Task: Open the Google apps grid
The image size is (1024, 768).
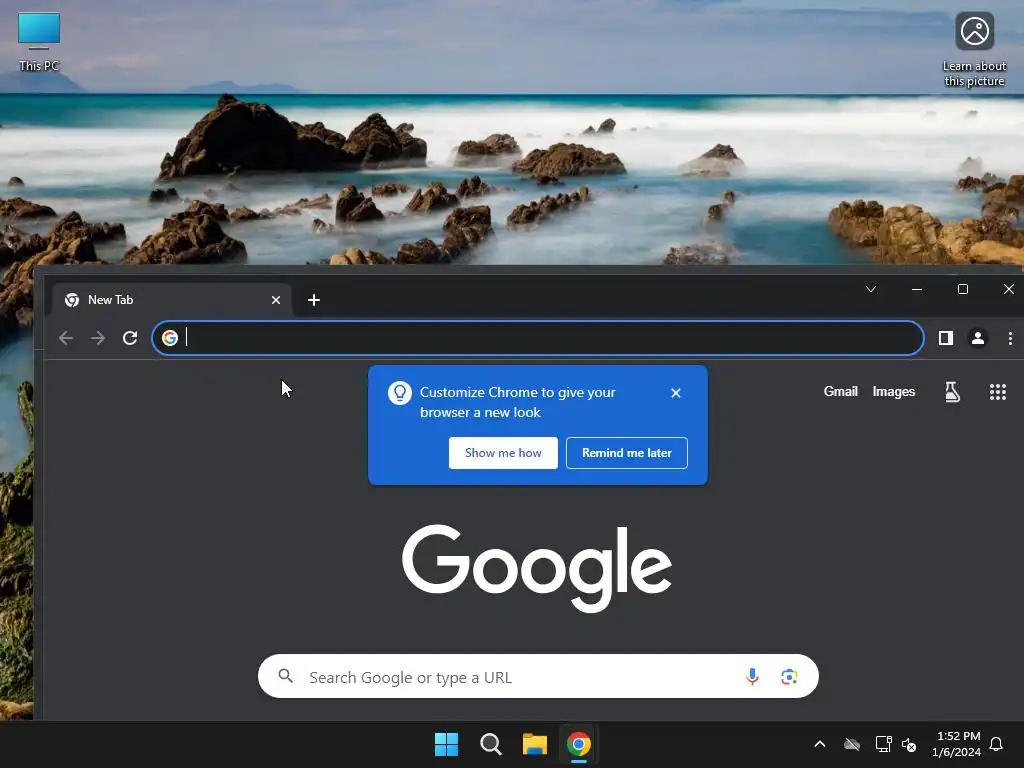Action: coord(997,392)
